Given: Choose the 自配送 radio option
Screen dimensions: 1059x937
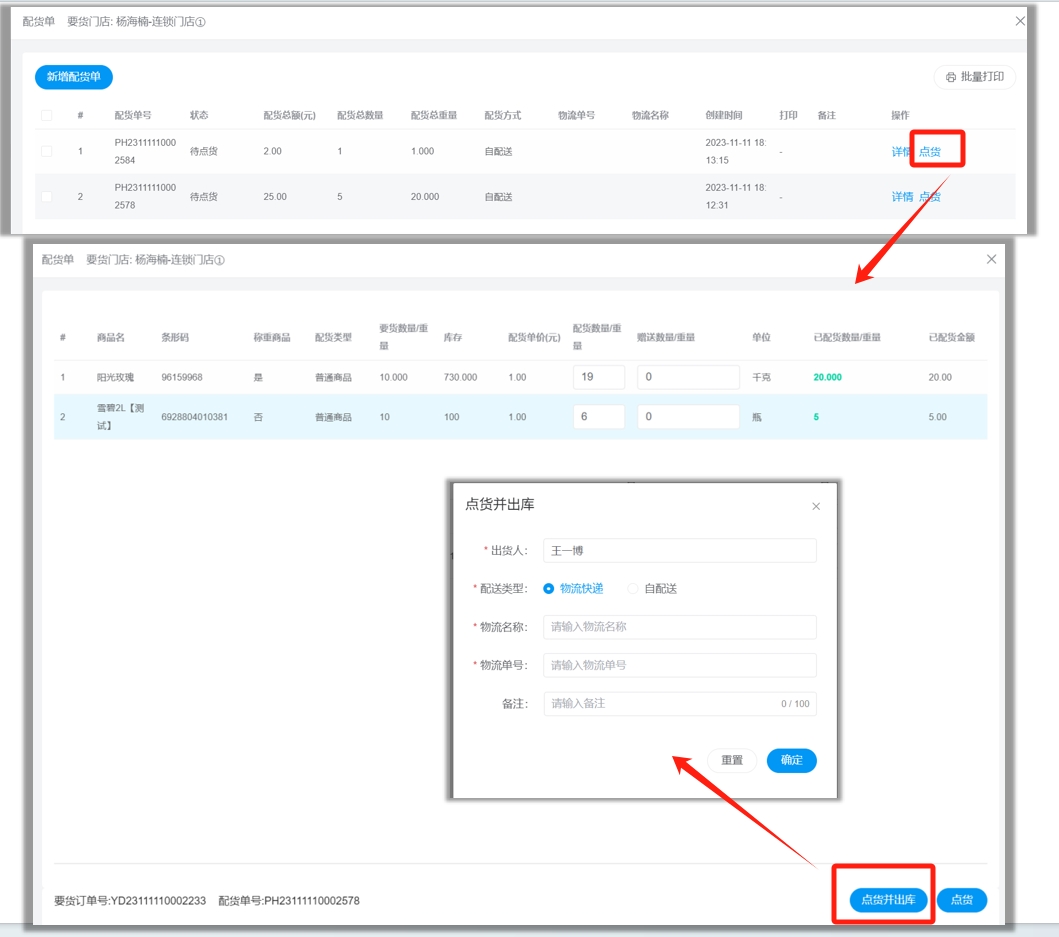Looking at the screenshot, I should (x=632, y=589).
